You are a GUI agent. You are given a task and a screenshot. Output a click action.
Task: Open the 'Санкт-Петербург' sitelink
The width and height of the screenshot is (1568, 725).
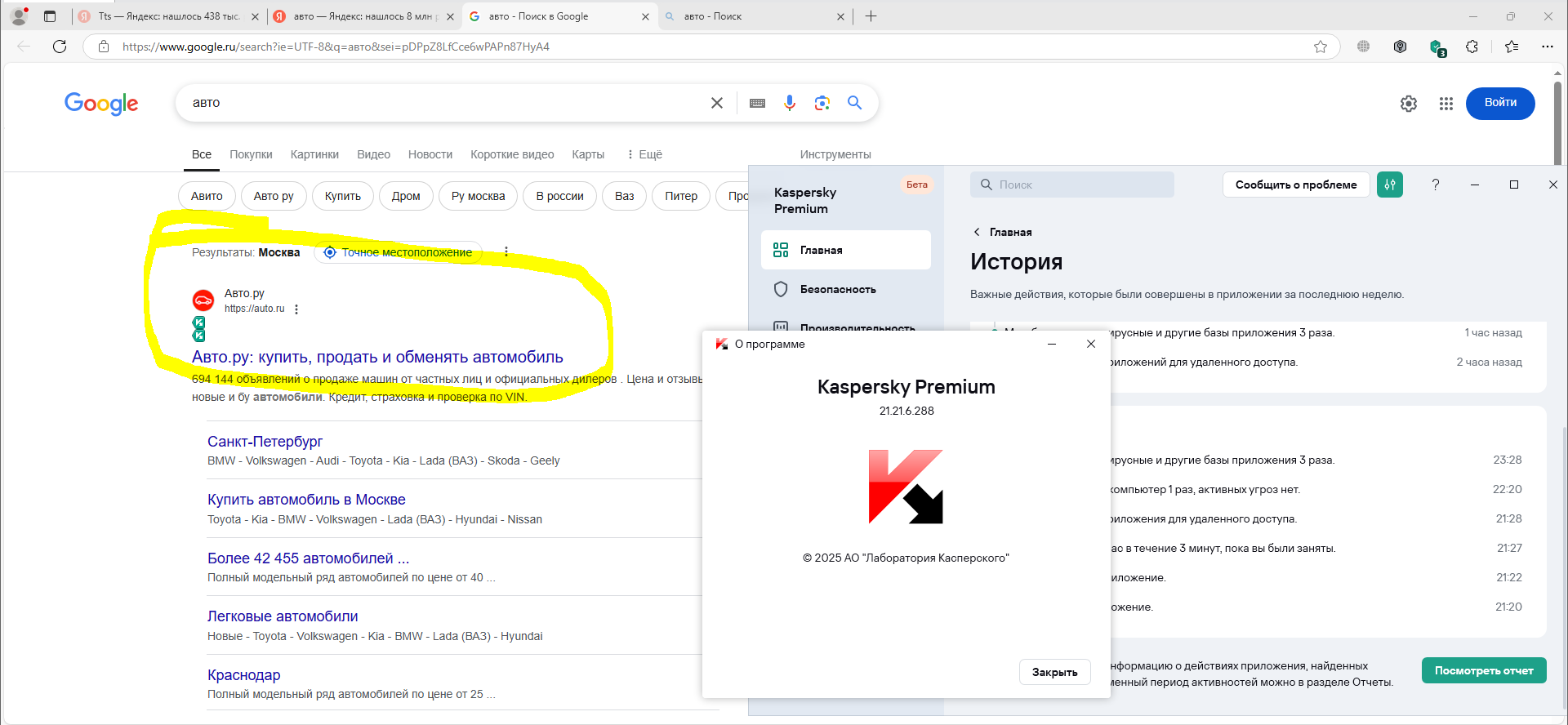[x=265, y=442]
